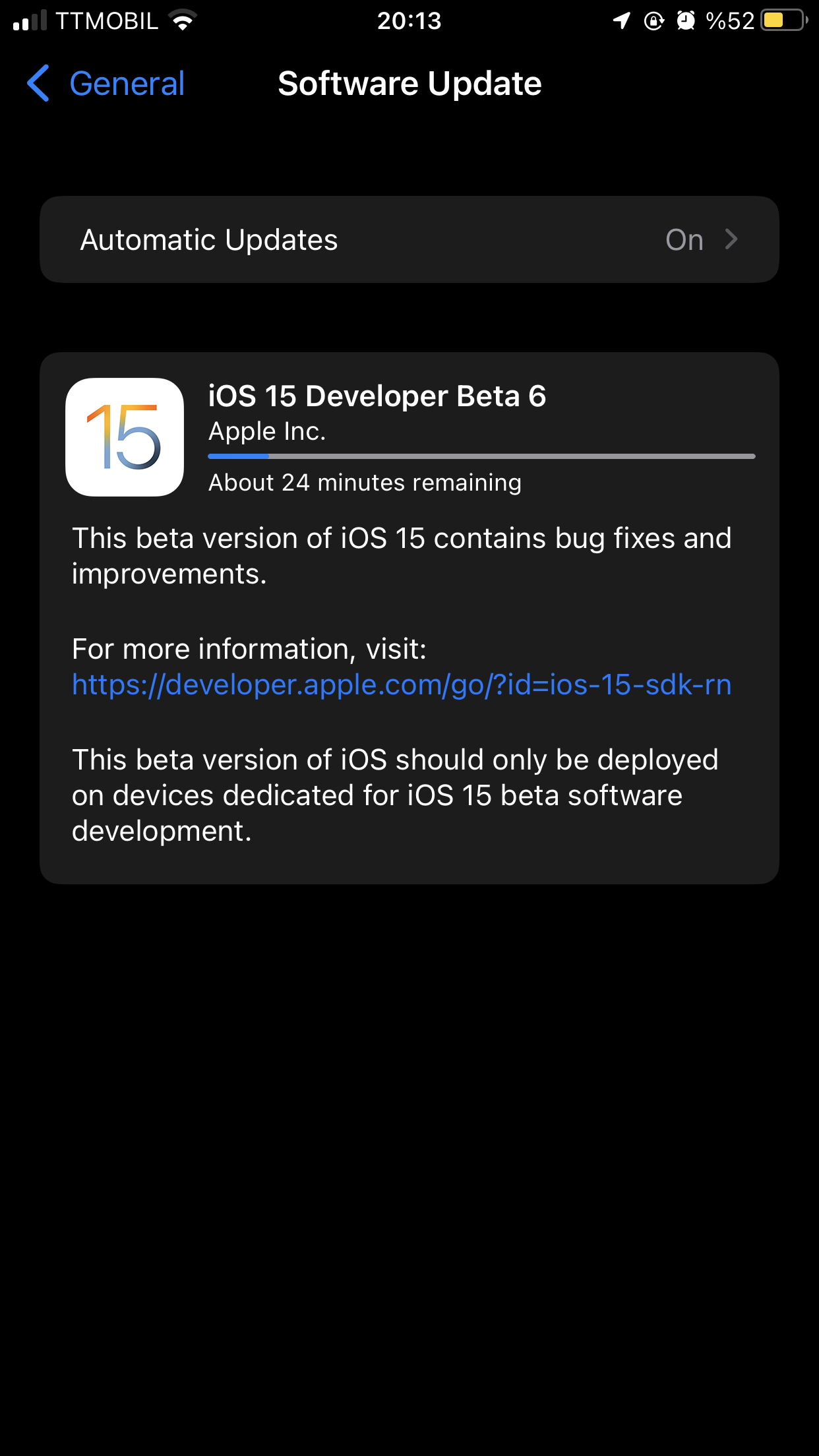
Task: Tap the iOS 15 app icon
Action: click(x=125, y=437)
